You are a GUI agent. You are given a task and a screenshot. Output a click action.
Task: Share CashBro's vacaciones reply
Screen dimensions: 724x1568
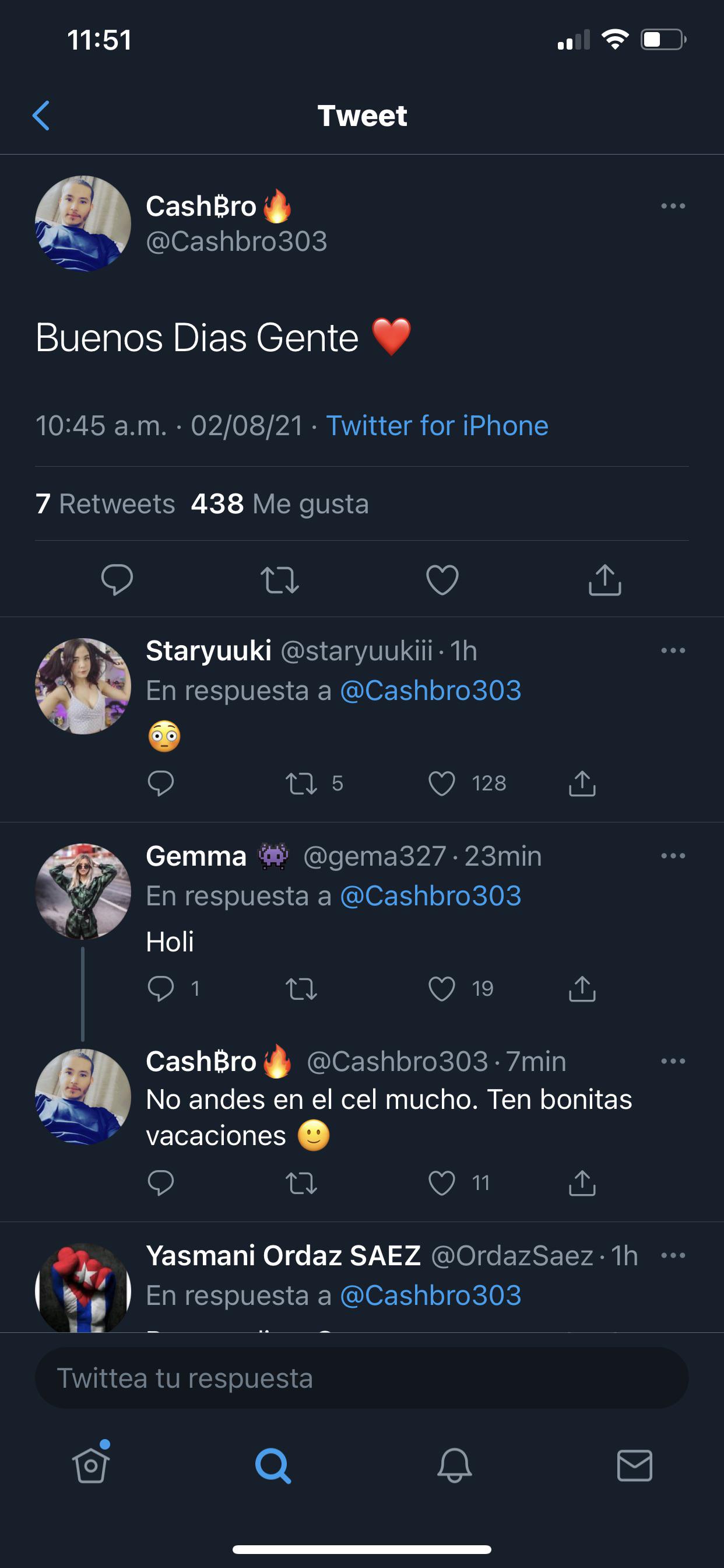582,1182
